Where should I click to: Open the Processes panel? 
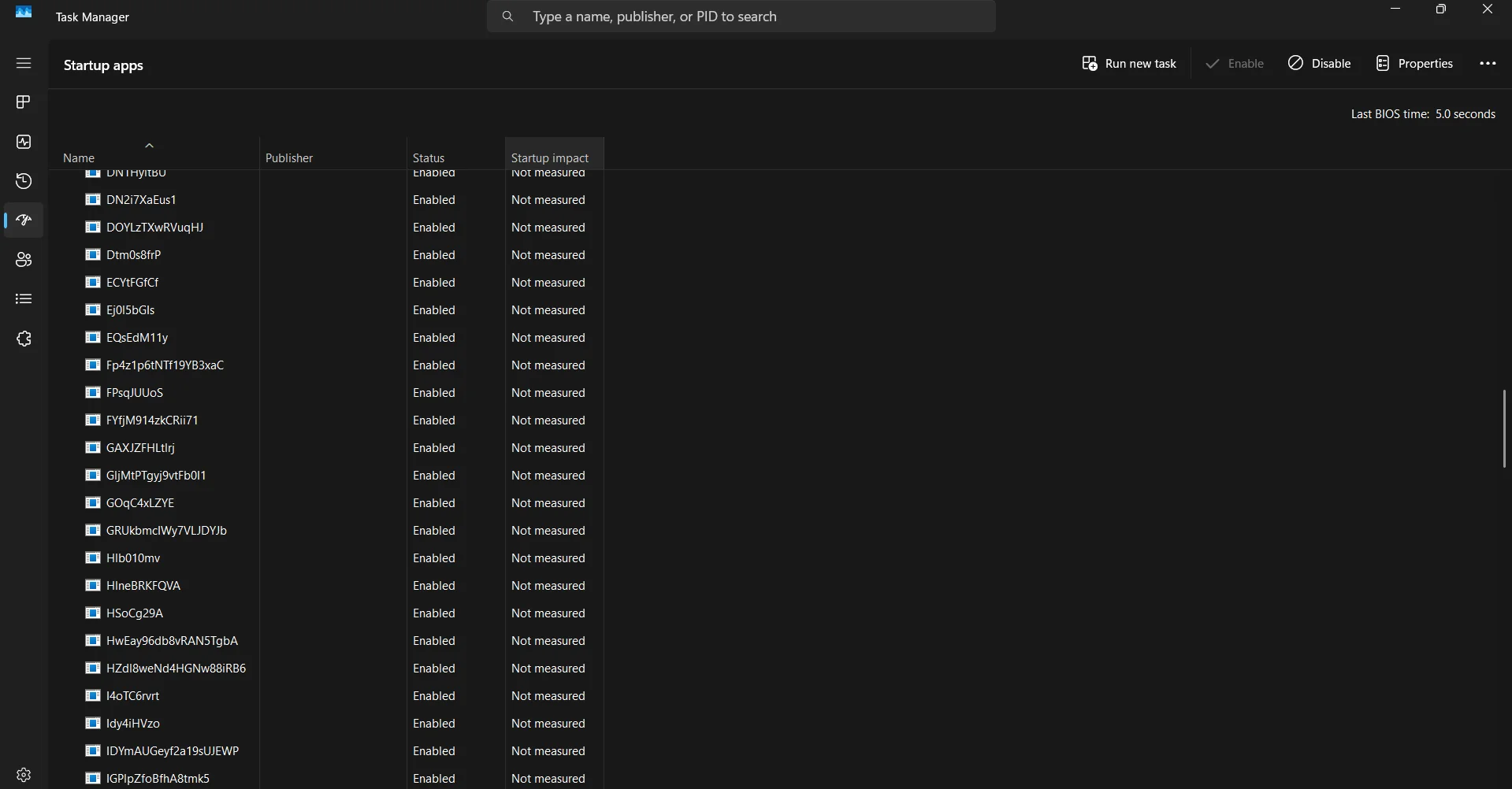pyautogui.click(x=24, y=102)
